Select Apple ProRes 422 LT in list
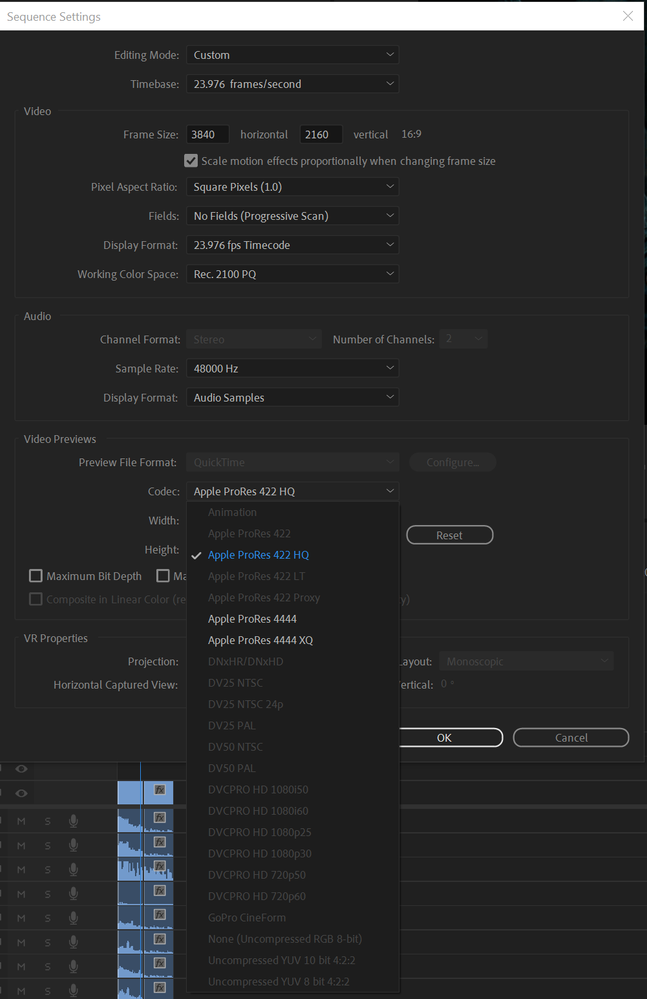647x999 pixels. (293, 576)
